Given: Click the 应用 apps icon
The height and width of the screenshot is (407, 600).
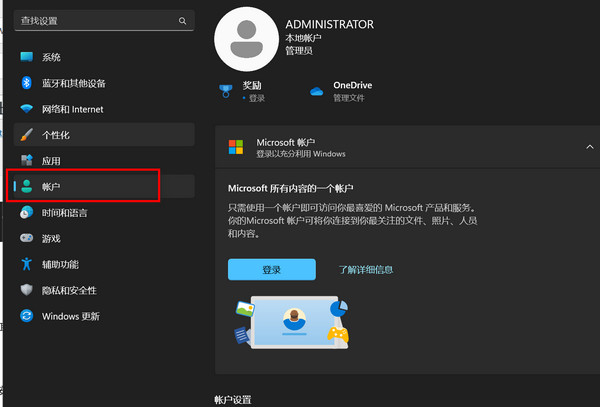Looking at the screenshot, I should (27, 161).
